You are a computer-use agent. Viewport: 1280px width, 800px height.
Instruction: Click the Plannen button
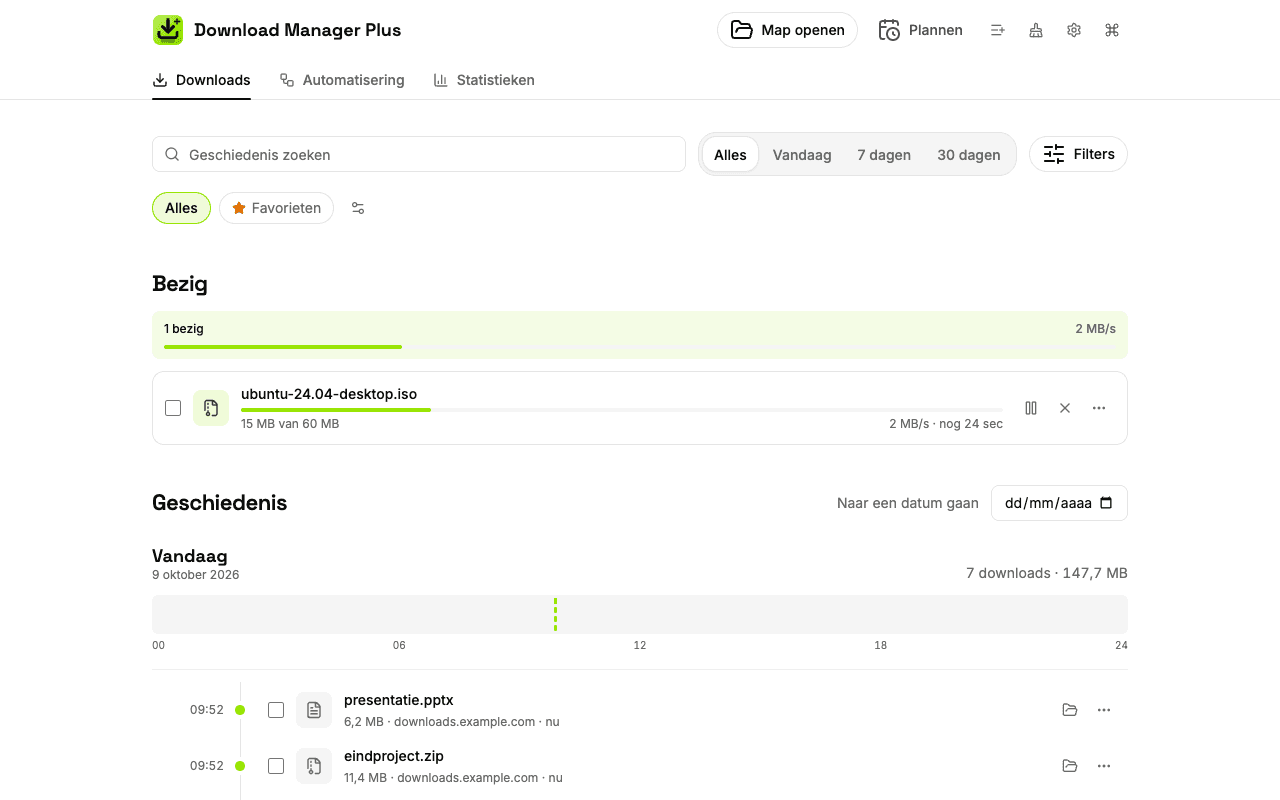920,30
